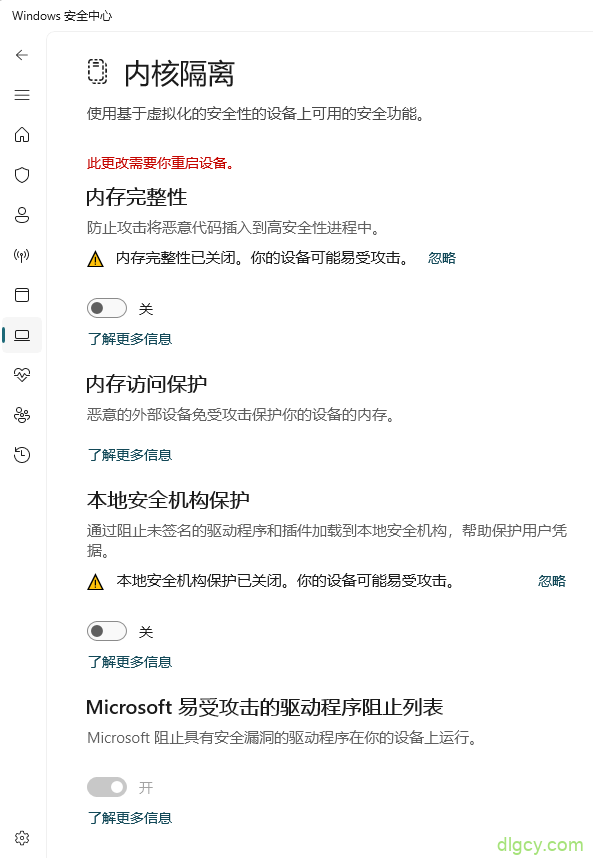The image size is (593, 858).
Task: Open the home page in the sidebar
Action: (x=22, y=135)
